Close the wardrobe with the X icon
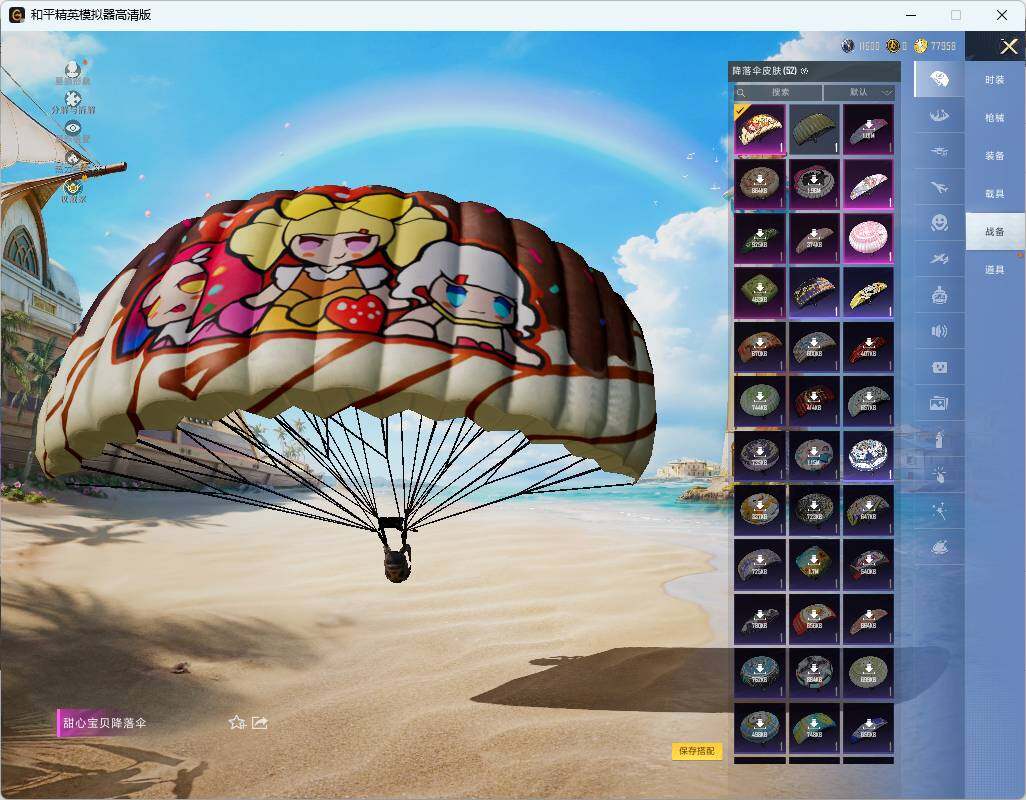 [x=1008, y=46]
